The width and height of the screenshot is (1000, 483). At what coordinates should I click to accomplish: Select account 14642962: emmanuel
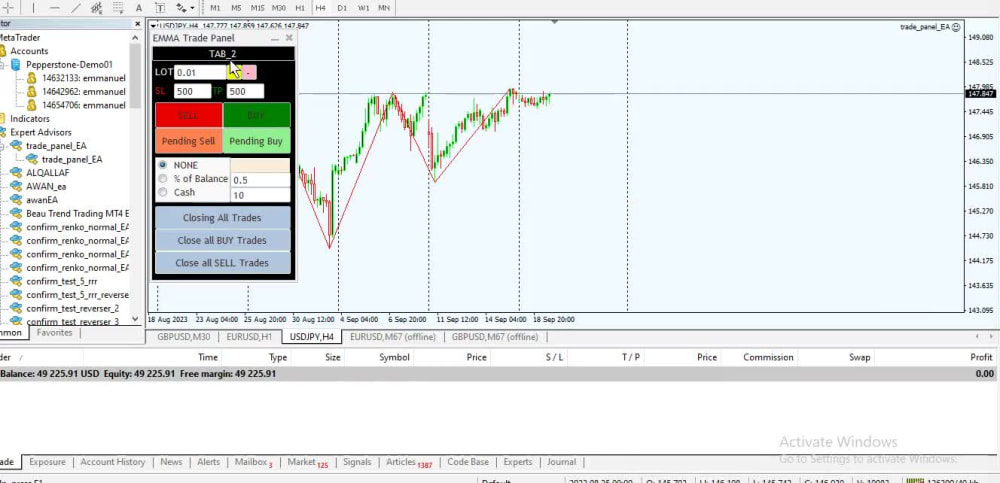point(84,91)
